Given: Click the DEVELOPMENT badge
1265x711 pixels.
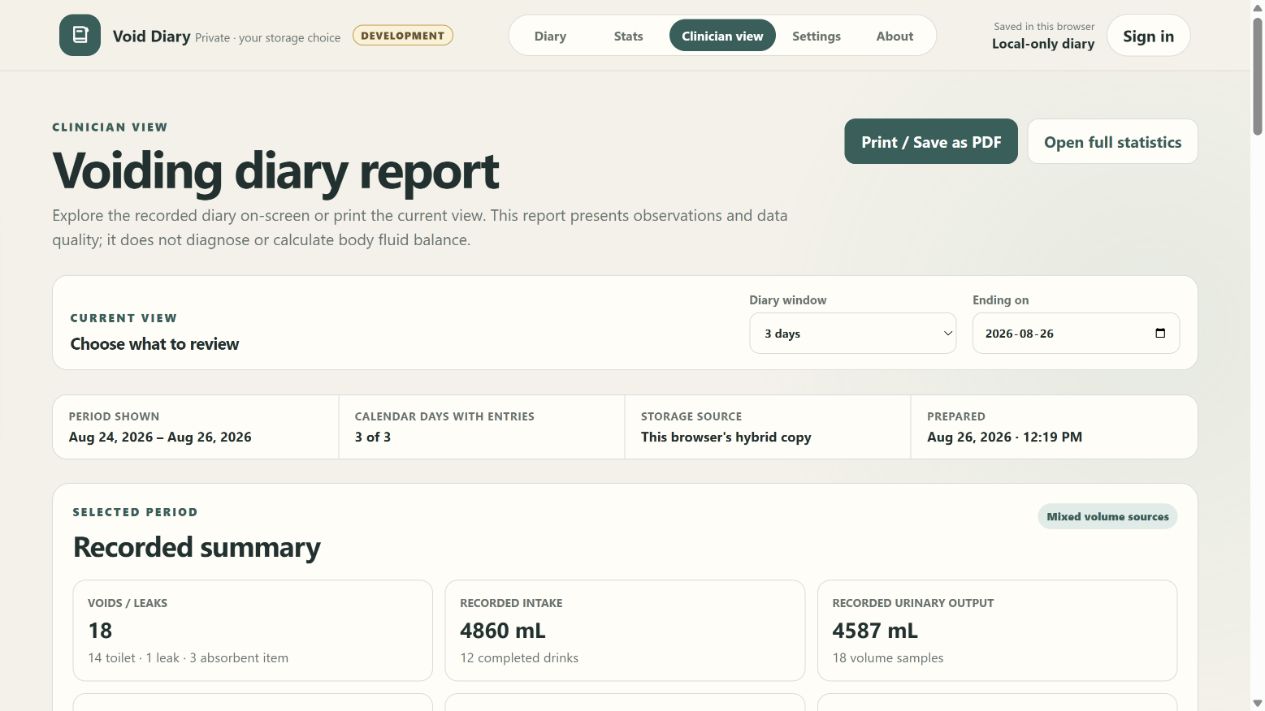Looking at the screenshot, I should [402, 36].
